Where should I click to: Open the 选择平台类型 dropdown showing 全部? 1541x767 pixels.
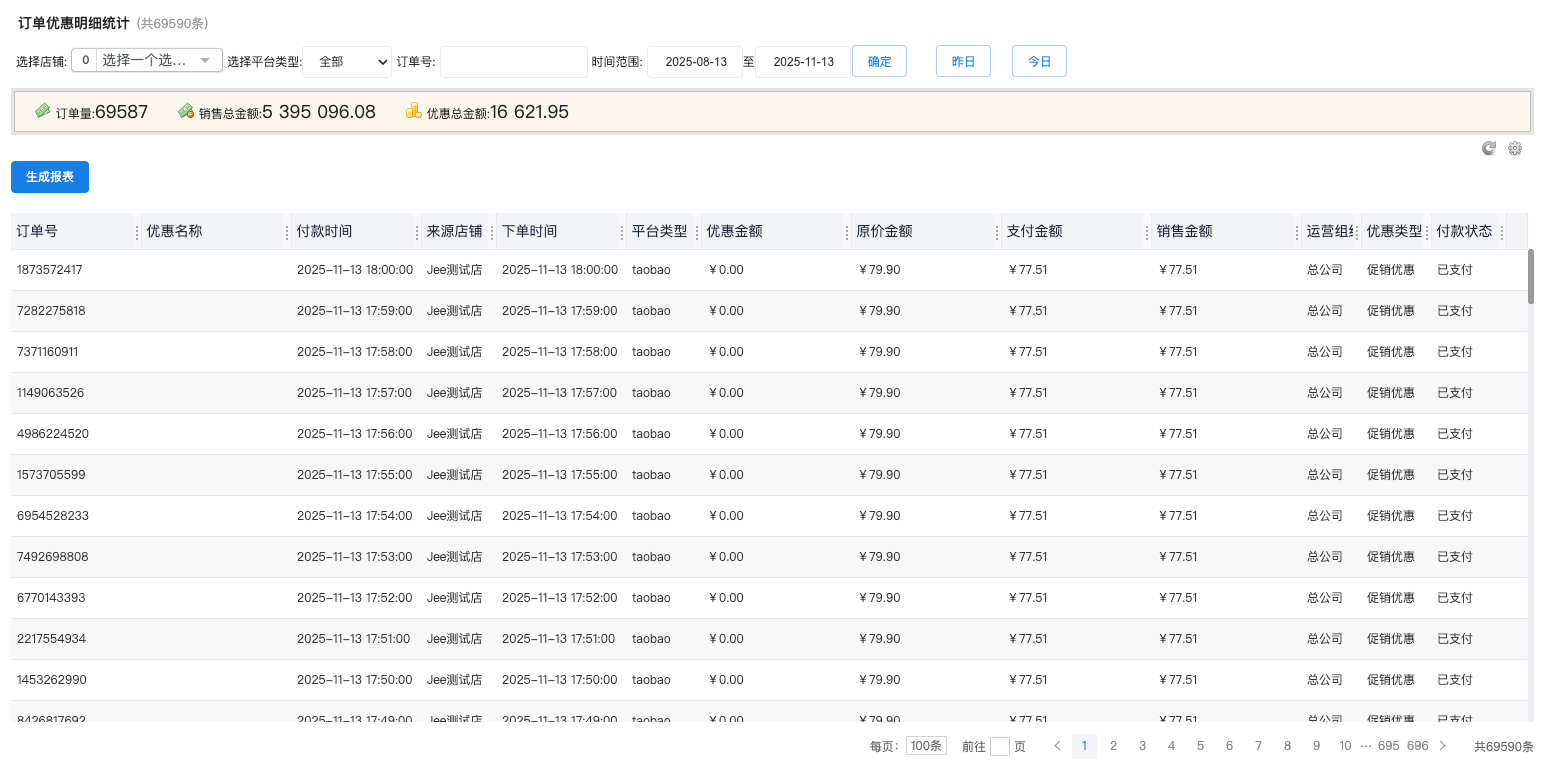pos(346,62)
